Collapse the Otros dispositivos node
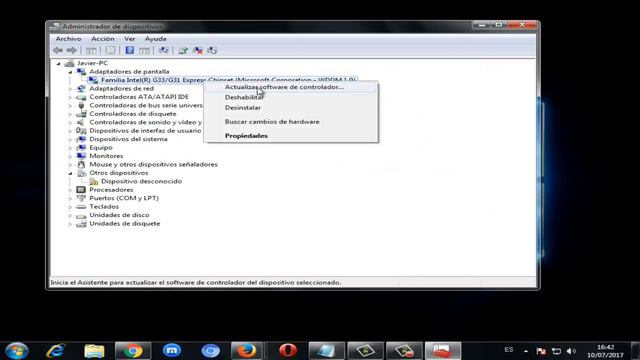The width and height of the screenshot is (640, 360). [70, 173]
